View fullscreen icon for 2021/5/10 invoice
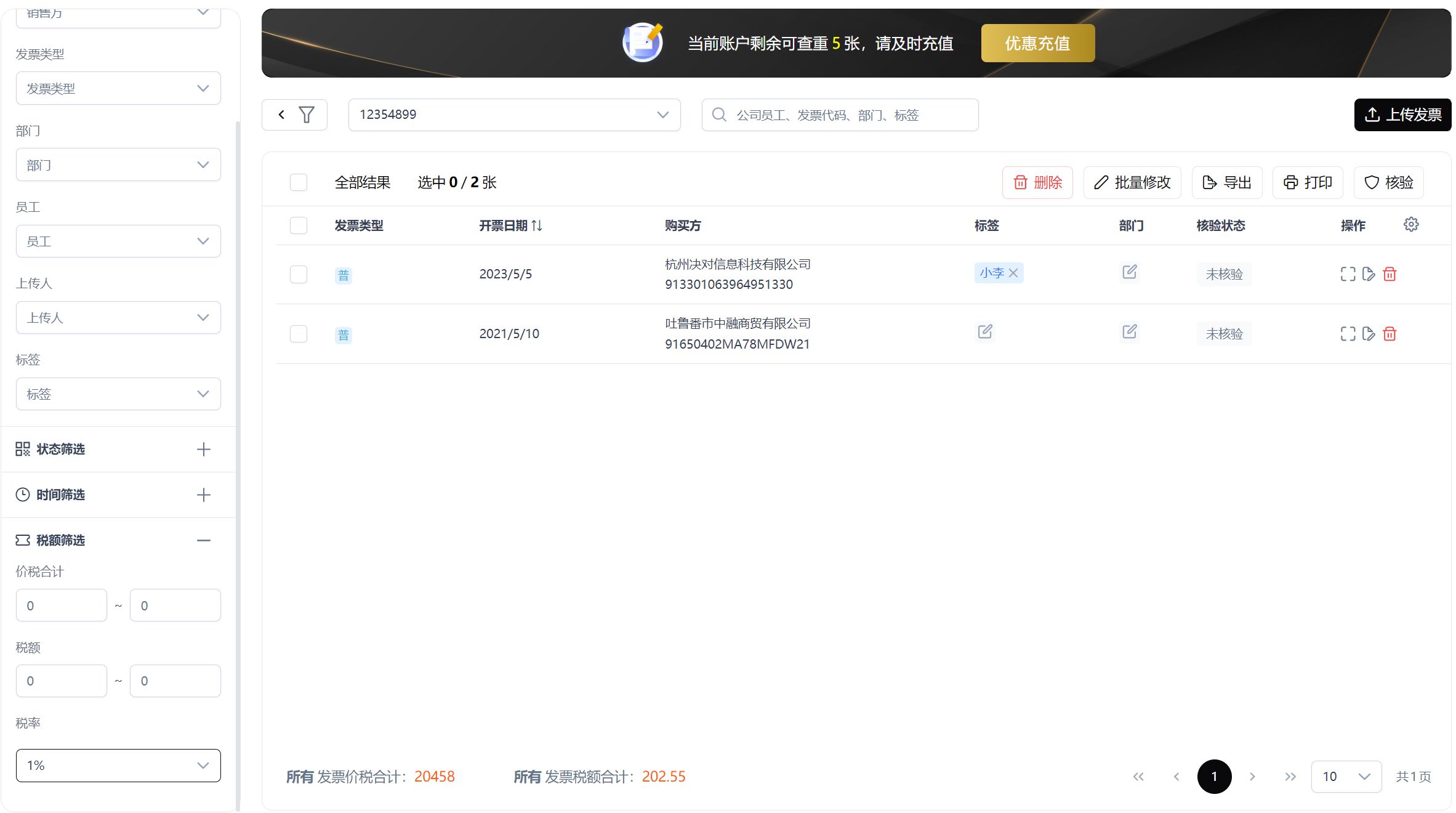This screenshot has height=813, width=1456. 1348,334
